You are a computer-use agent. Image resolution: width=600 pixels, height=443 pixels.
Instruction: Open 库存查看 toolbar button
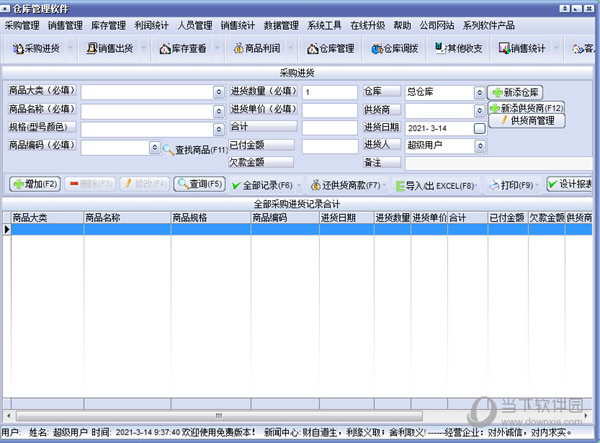(183, 49)
